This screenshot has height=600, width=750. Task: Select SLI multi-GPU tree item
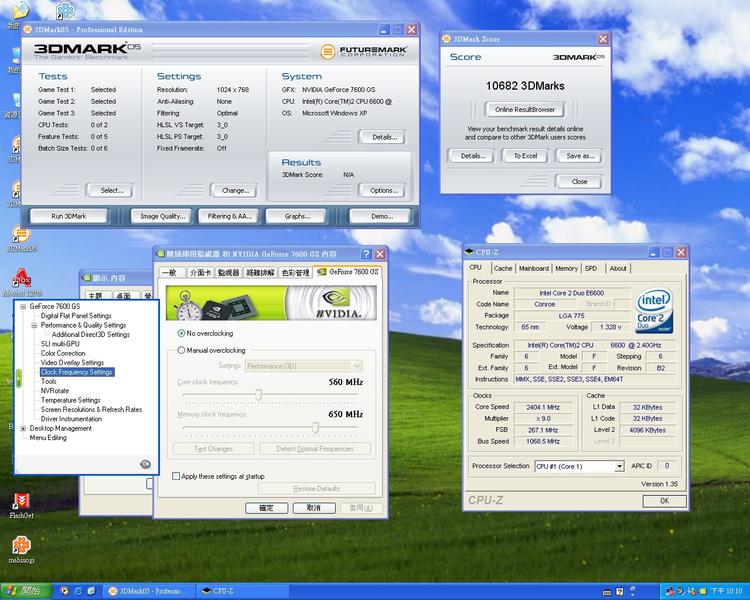coord(60,344)
